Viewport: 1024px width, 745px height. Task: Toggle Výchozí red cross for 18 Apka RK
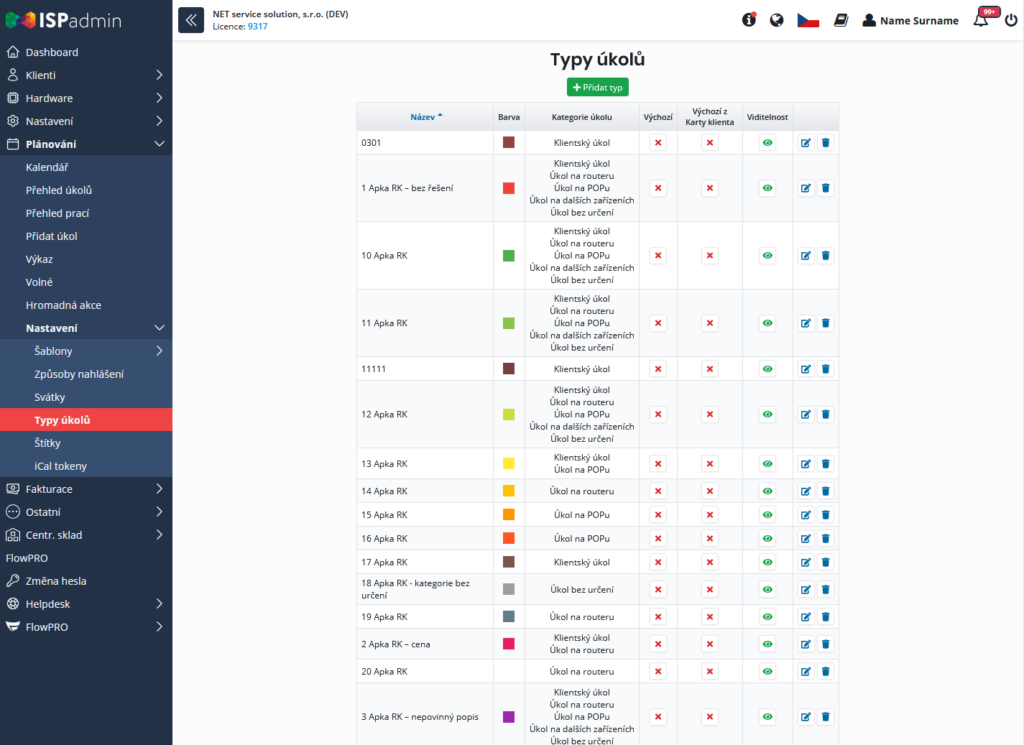click(x=658, y=590)
